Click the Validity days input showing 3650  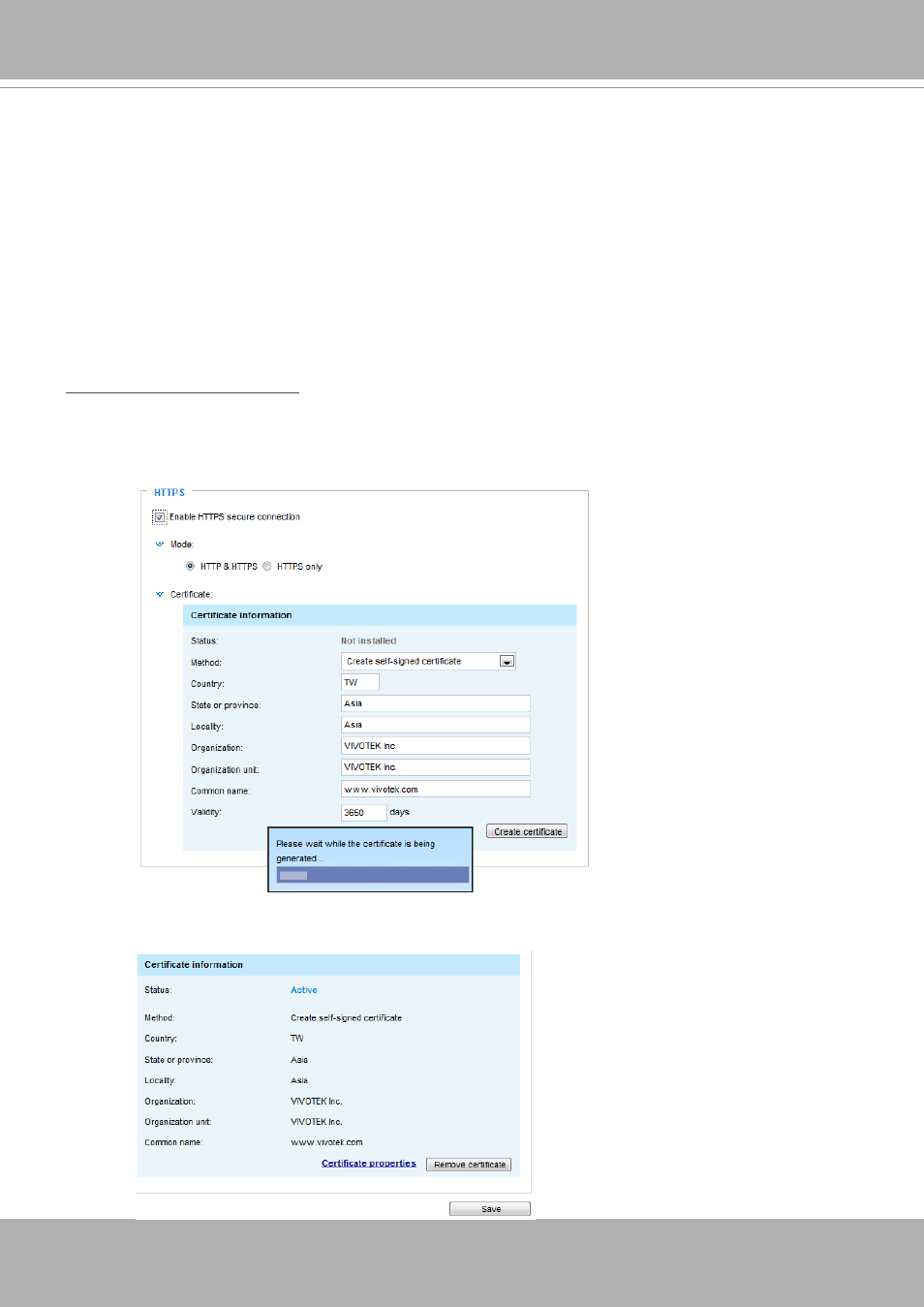[363, 813]
